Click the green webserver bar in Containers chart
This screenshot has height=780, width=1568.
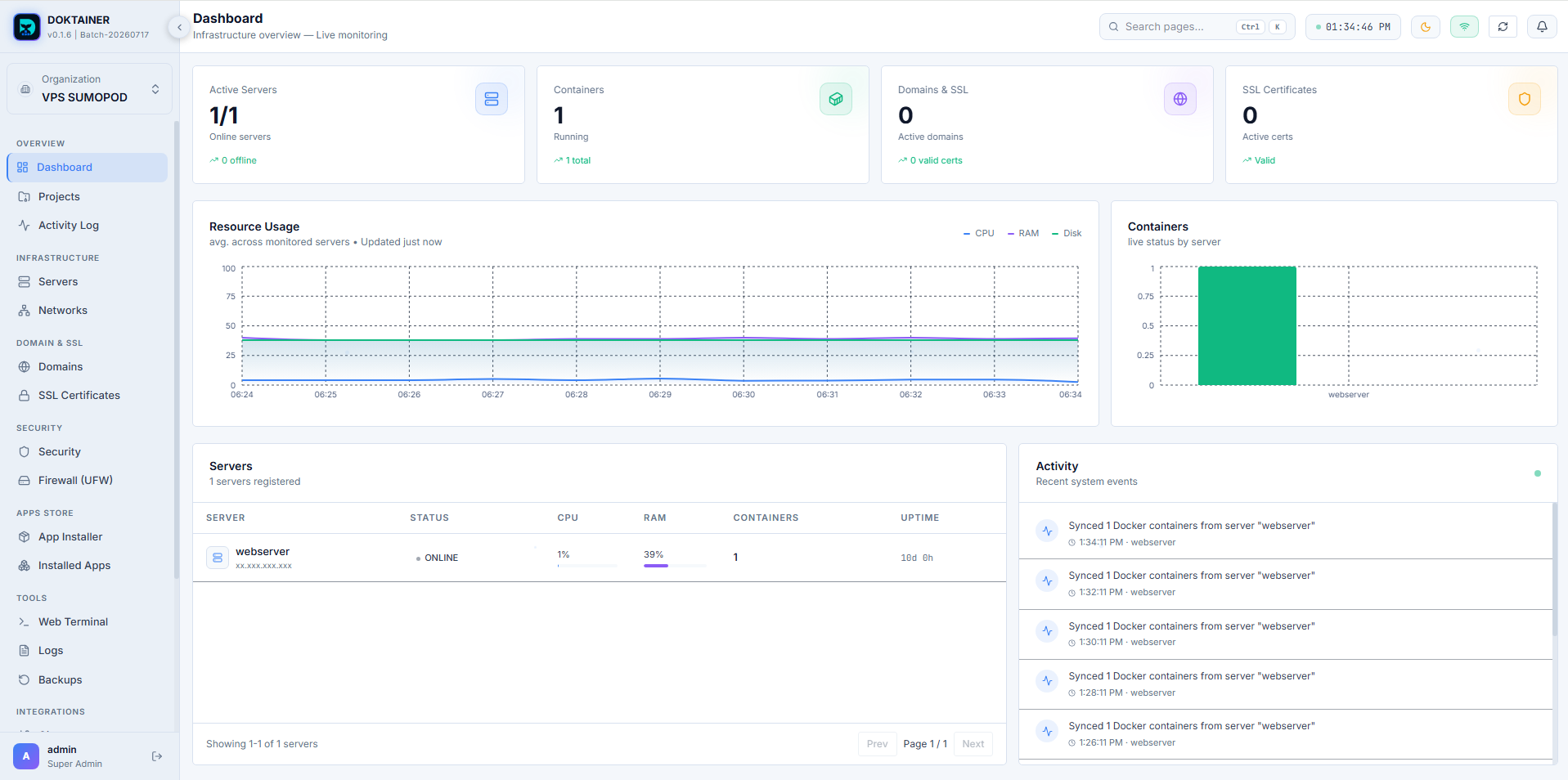pos(1247,325)
